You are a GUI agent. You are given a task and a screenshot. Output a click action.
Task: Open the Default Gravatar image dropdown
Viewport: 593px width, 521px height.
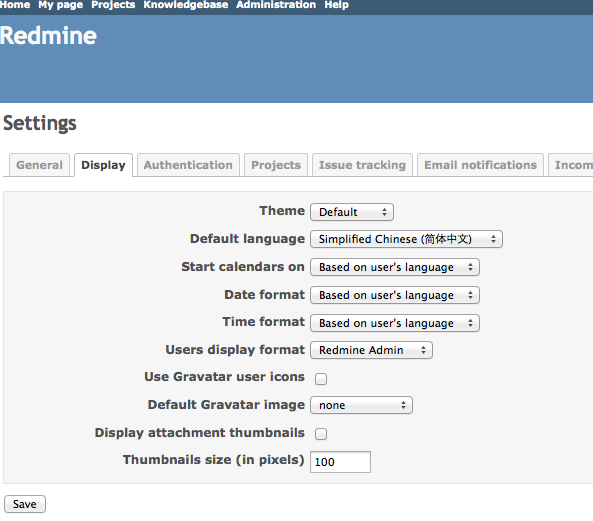(361, 405)
